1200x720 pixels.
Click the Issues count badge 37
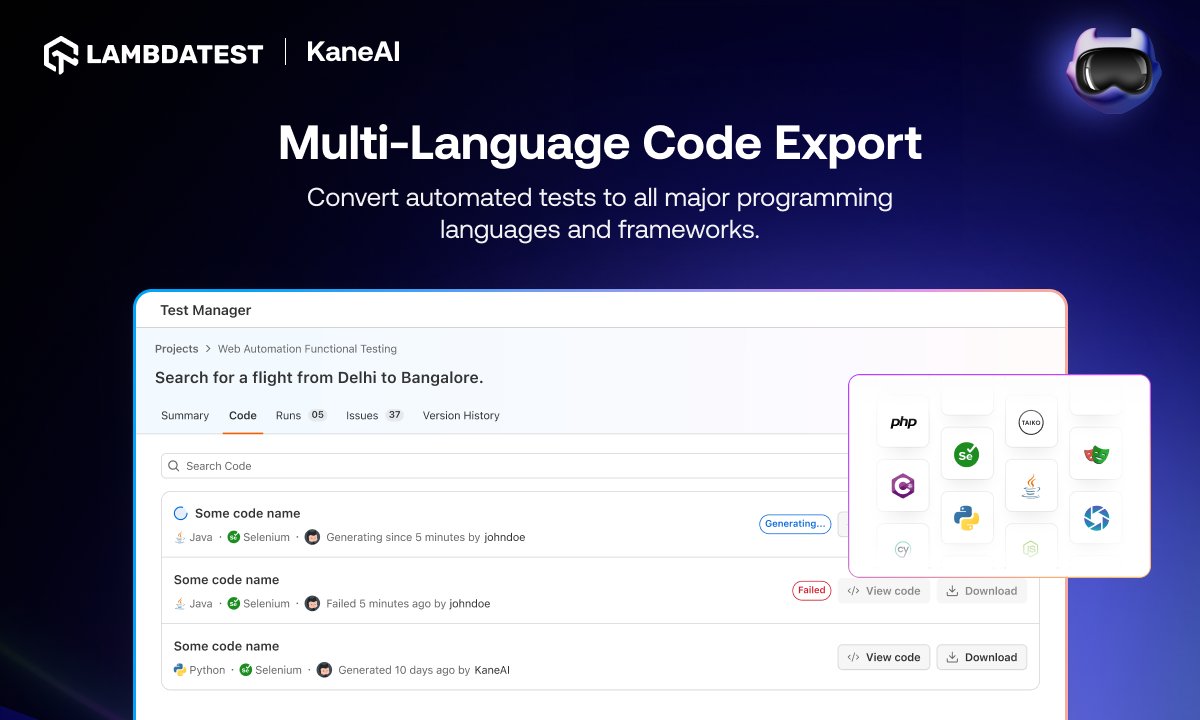tap(394, 415)
